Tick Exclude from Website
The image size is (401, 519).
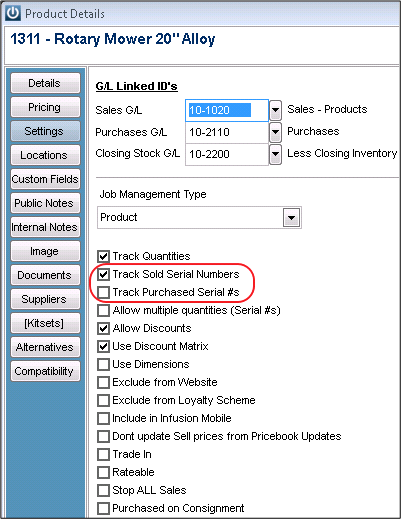pos(103,382)
